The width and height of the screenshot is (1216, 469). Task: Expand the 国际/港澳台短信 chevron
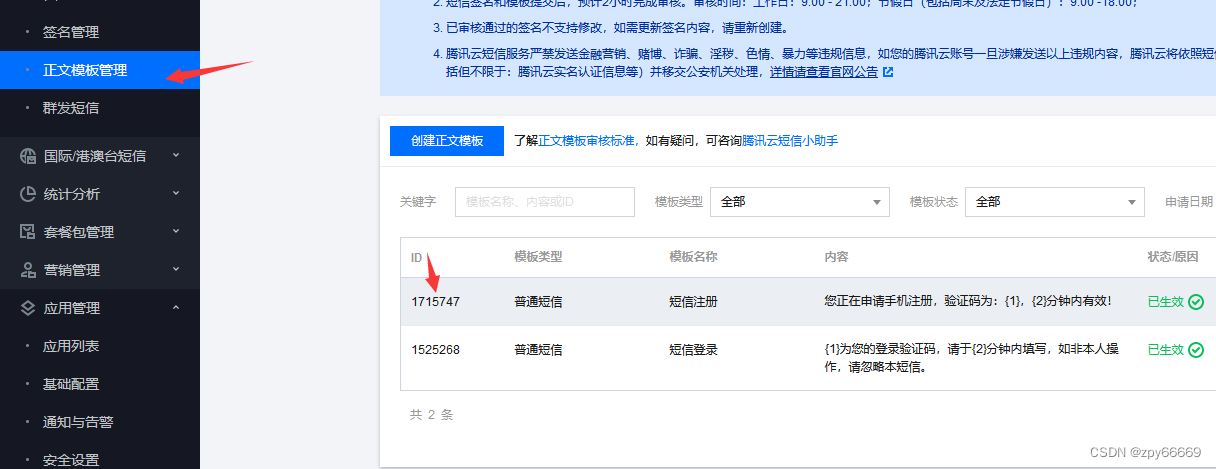click(176, 155)
